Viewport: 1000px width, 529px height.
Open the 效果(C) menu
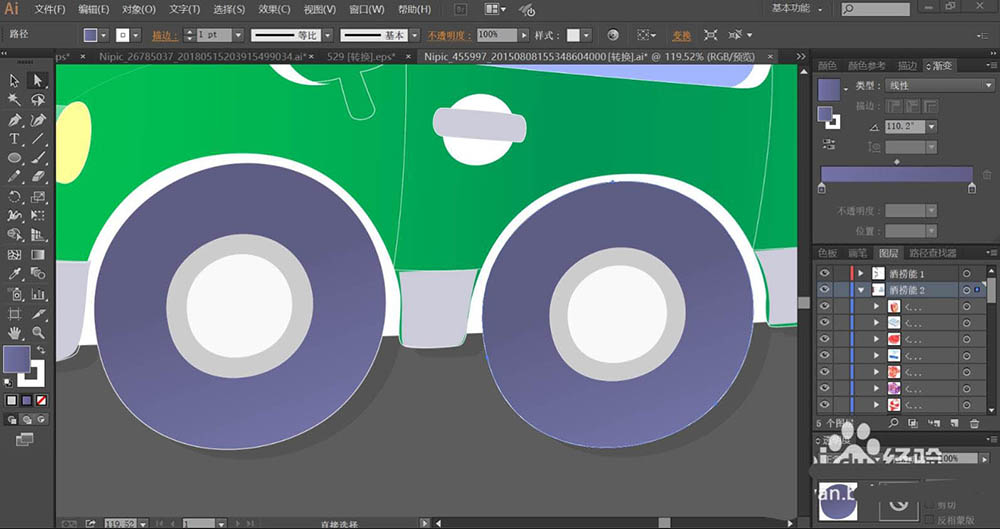(x=275, y=9)
